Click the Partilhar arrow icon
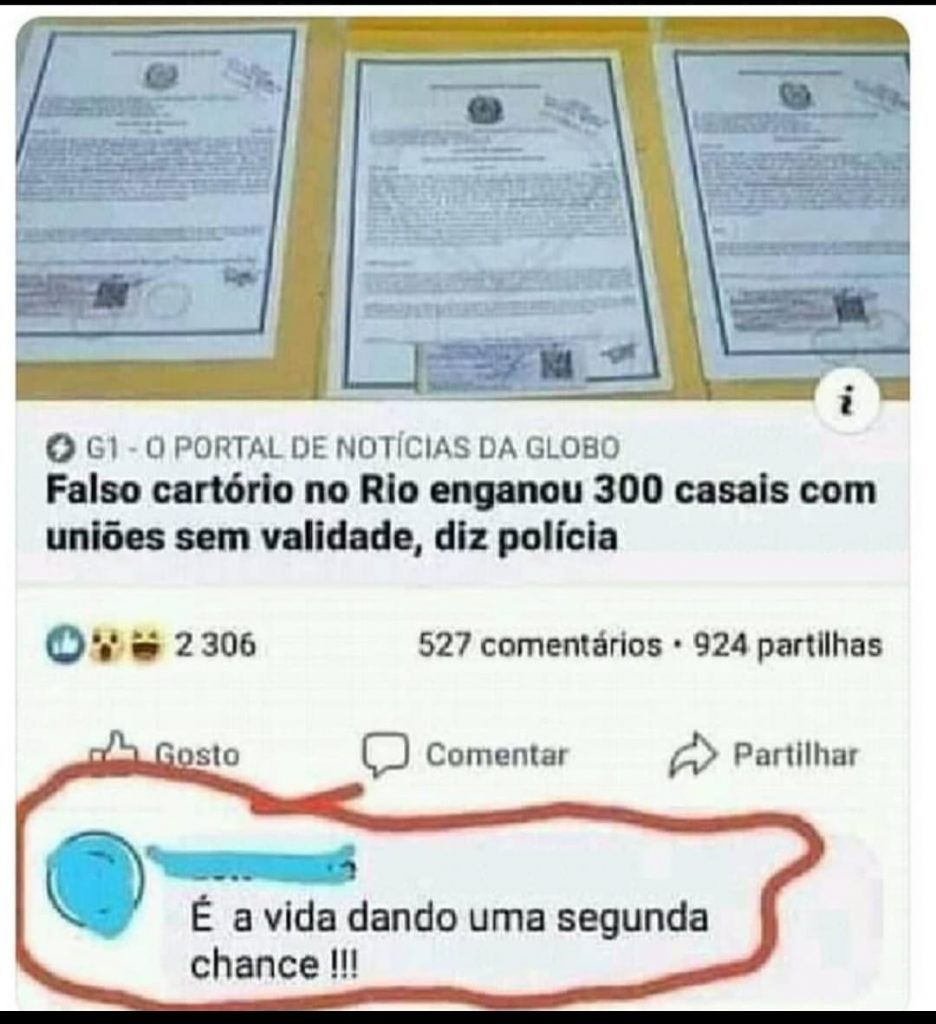Screen dimensions: 936x1024 coord(692,754)
